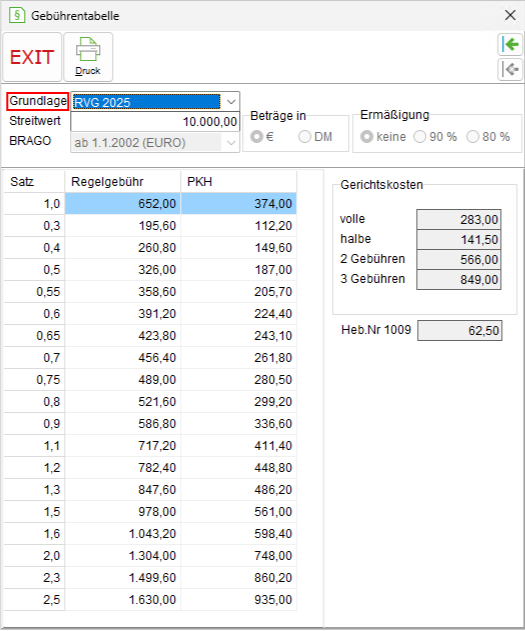The width and height of the screenshot is (525, 631).
Task: Select keine Ermäßigung radio button
Action: [383, 137]
